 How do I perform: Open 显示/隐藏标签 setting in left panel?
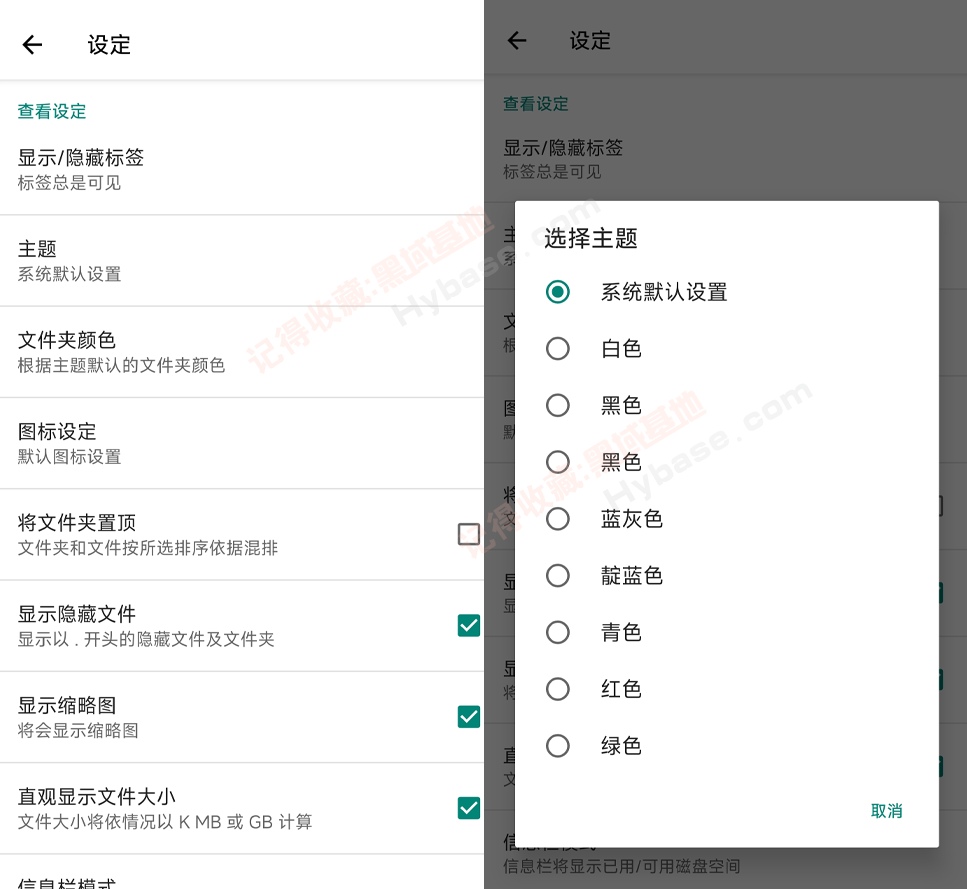(242, 169)
